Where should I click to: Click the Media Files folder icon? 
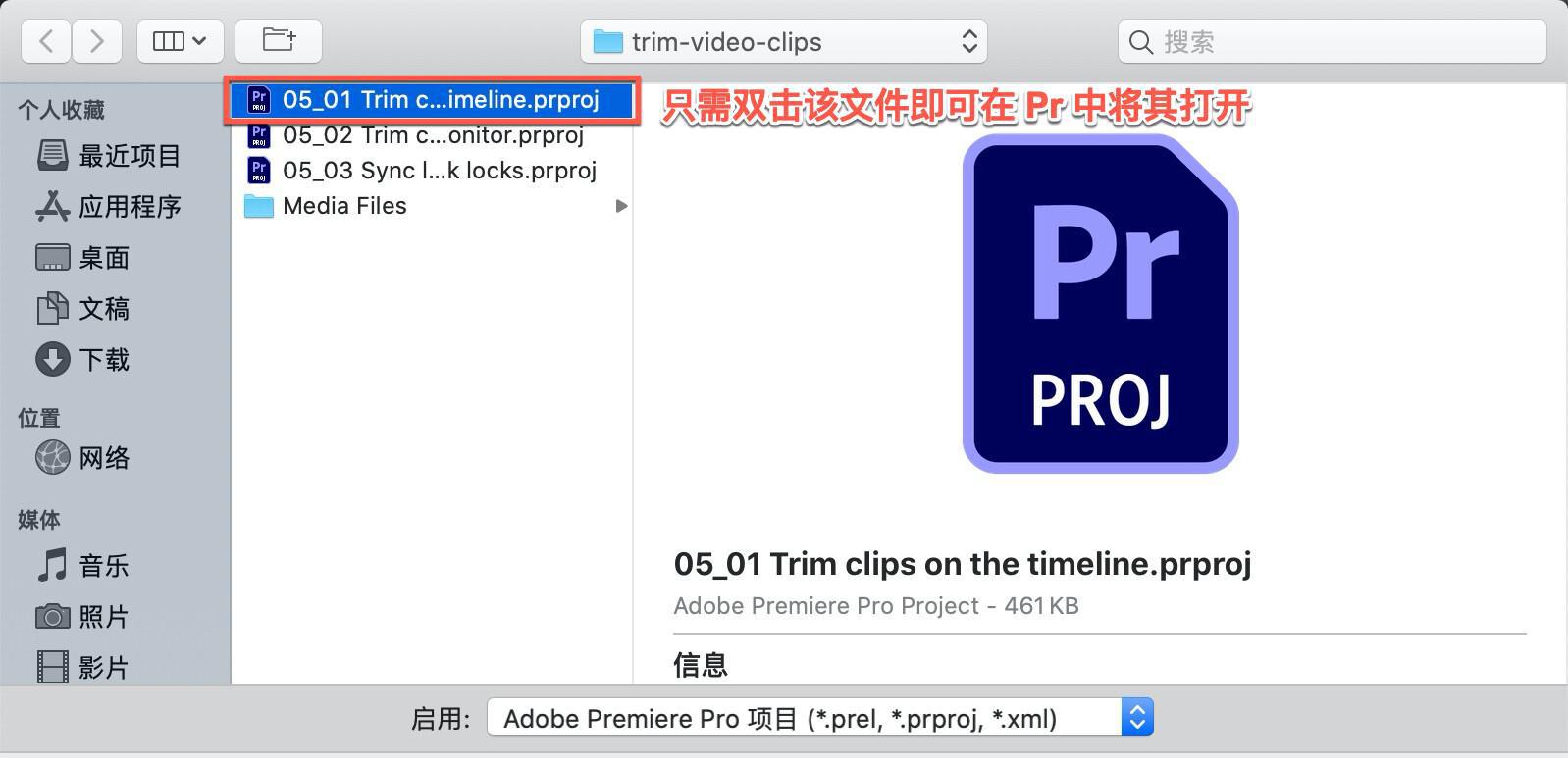click(x=259, y=206)
